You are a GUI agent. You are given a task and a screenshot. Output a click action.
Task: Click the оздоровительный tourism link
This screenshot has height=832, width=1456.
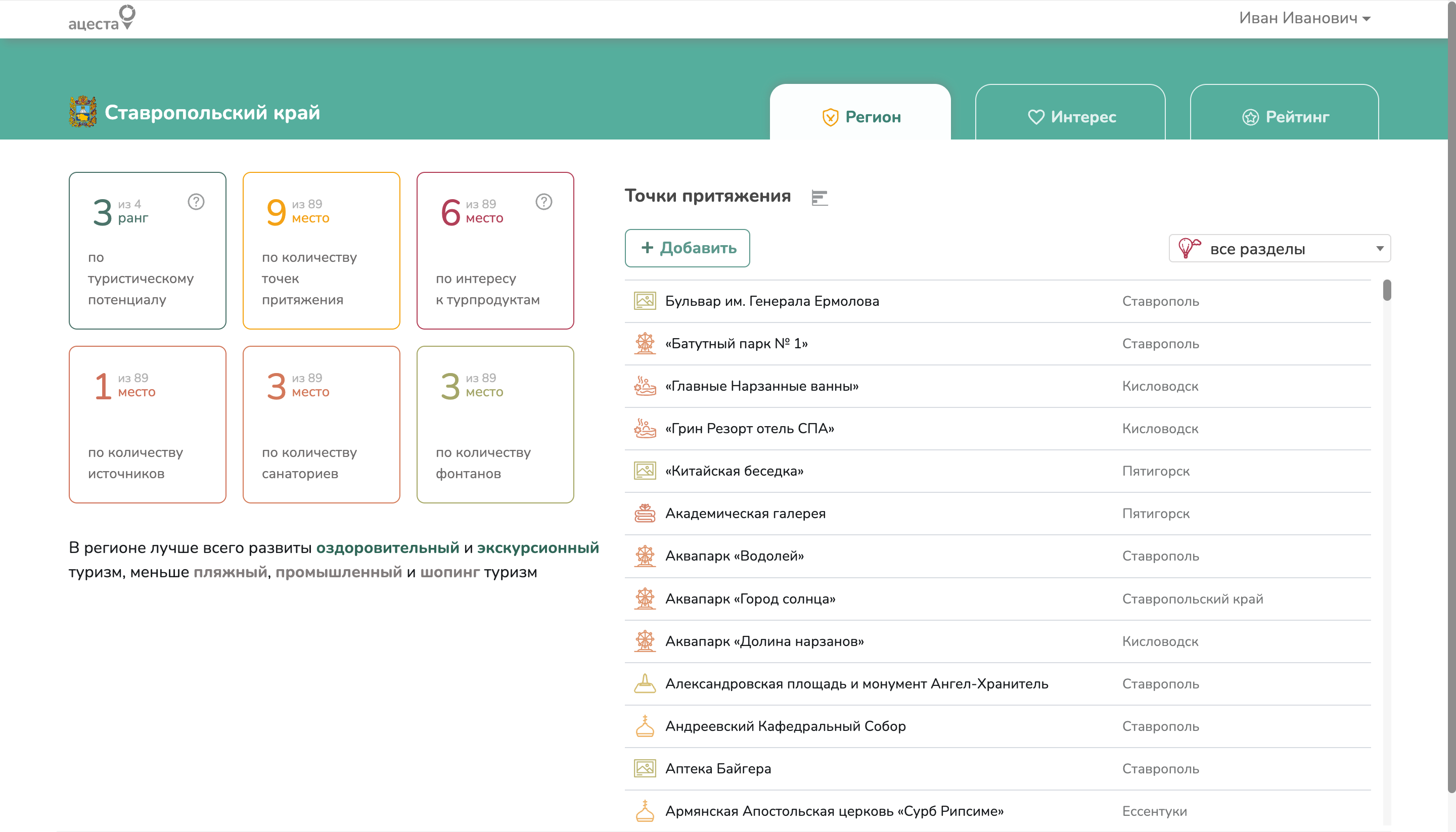pos(387,547)
